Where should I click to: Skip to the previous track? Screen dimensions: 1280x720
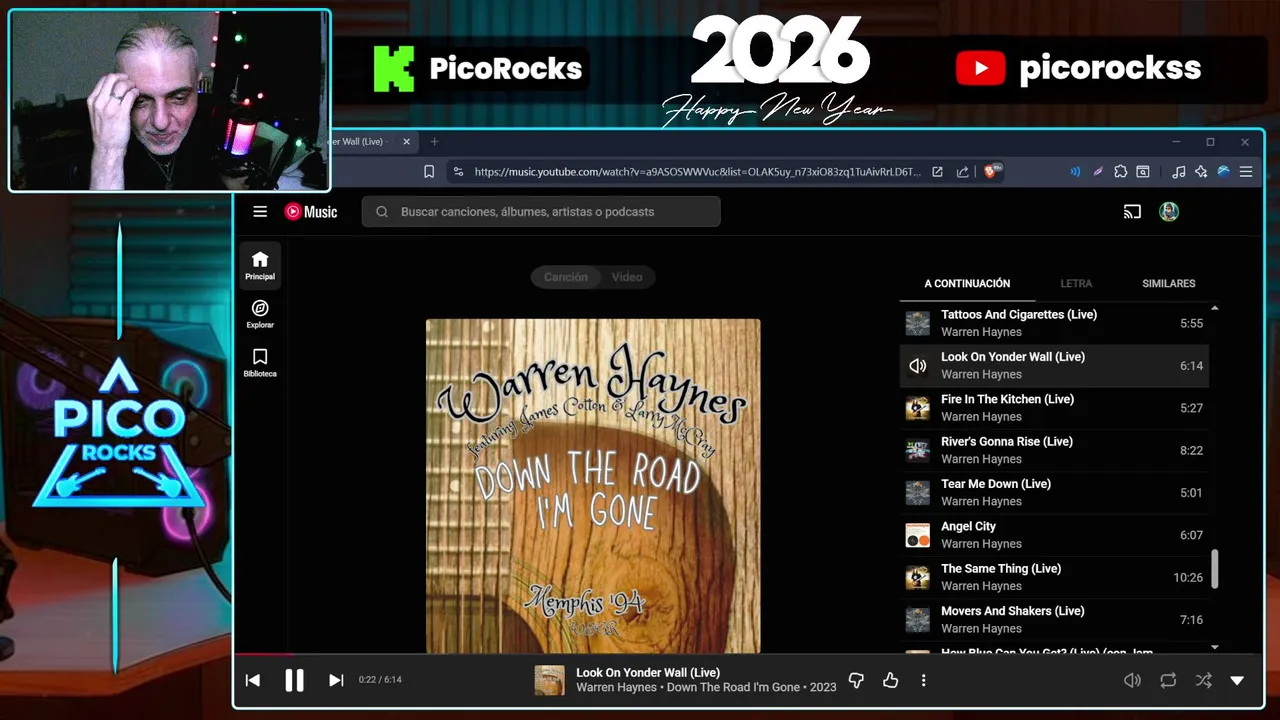click(x=253, y=680)
